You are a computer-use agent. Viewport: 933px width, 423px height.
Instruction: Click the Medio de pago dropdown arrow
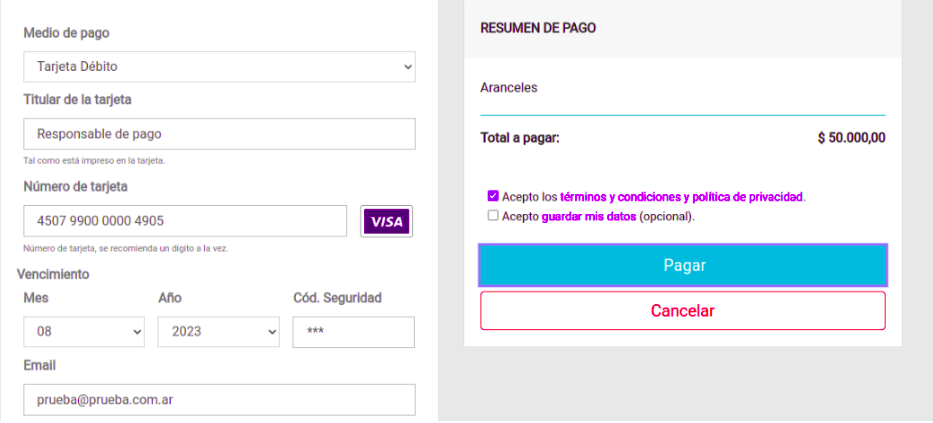pos(408,67)
